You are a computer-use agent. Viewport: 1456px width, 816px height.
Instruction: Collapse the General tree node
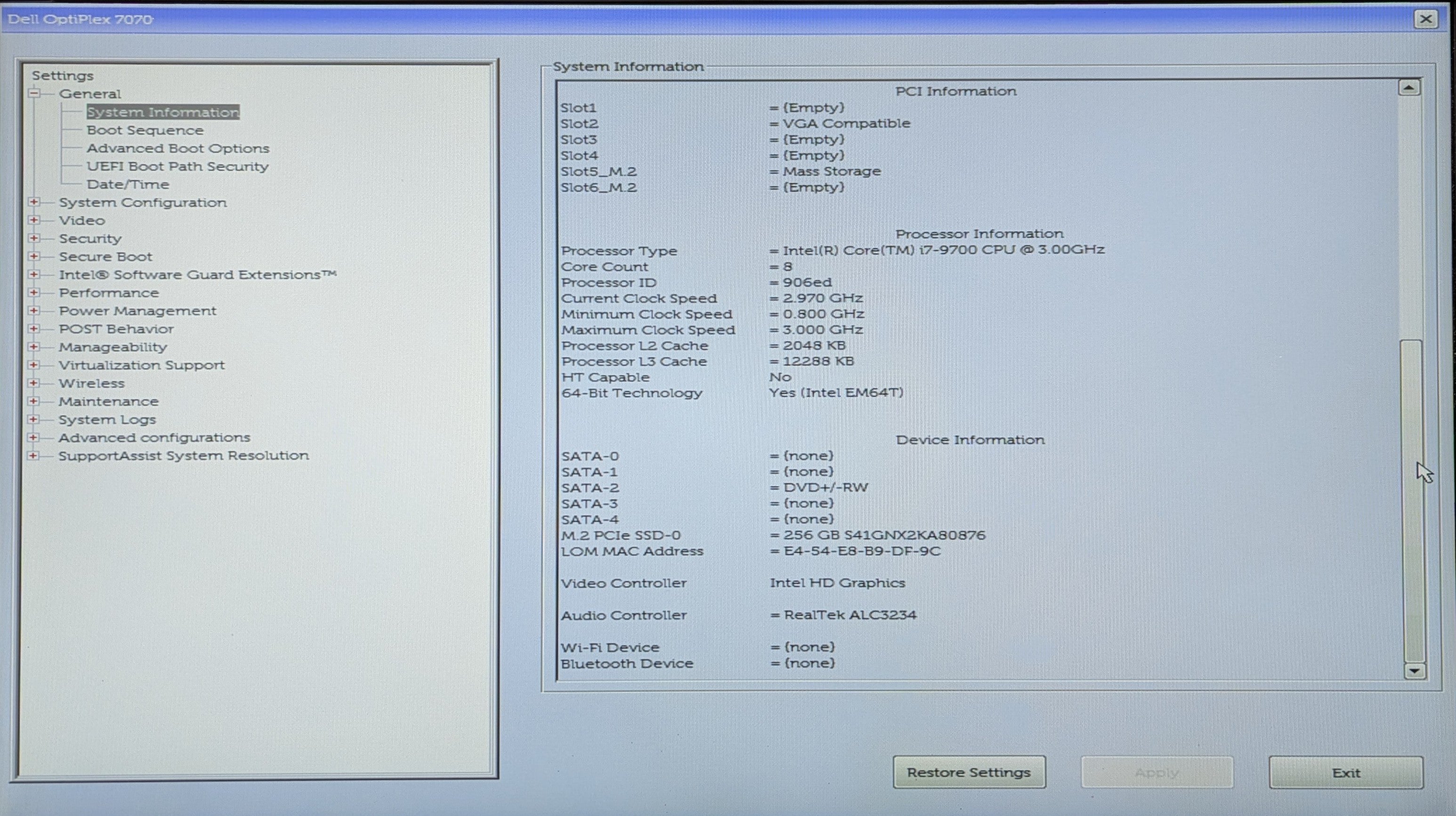point(34,93)
